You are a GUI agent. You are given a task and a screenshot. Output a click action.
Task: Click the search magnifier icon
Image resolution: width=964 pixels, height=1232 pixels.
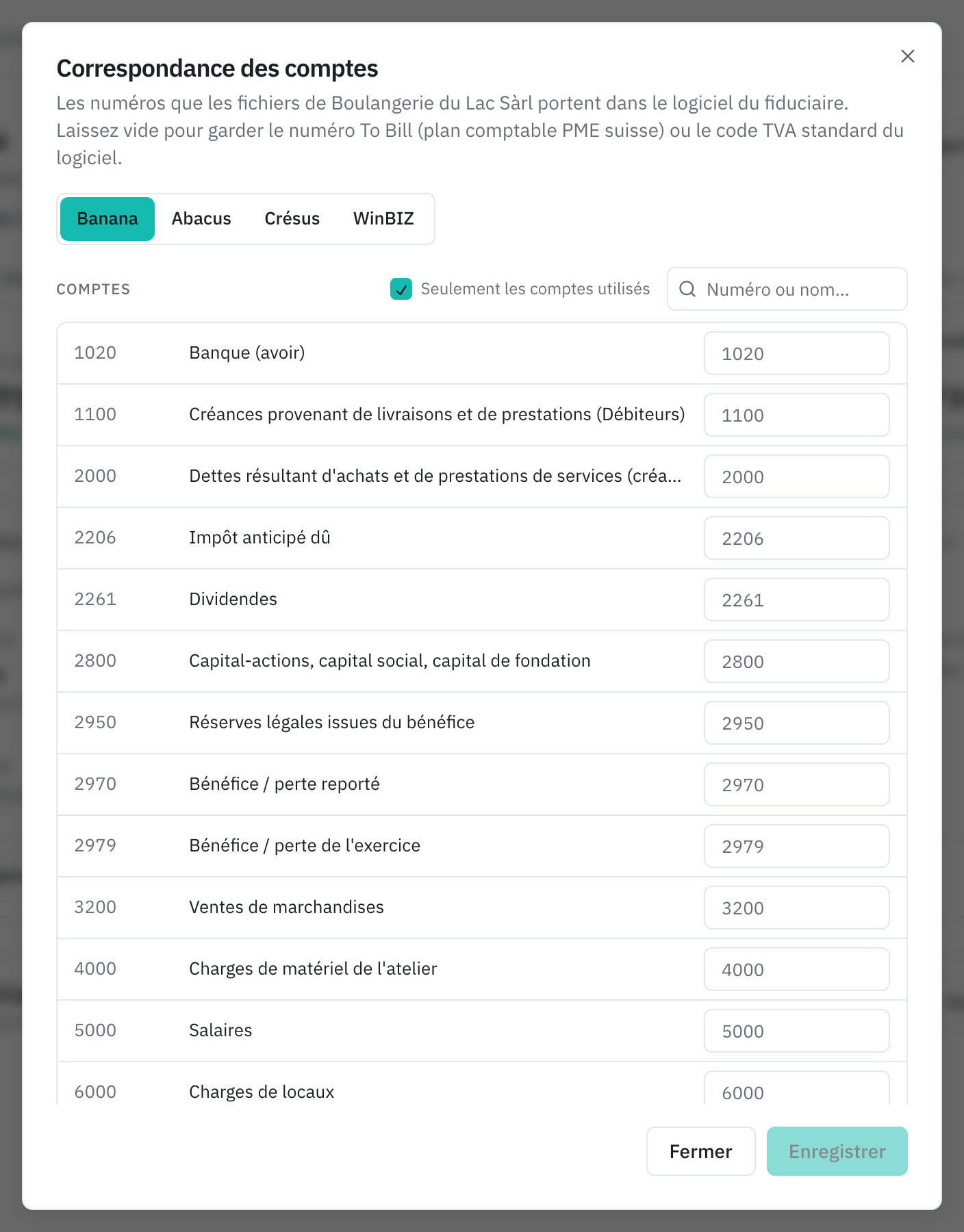pyautogui.click(x=687, y=289)
